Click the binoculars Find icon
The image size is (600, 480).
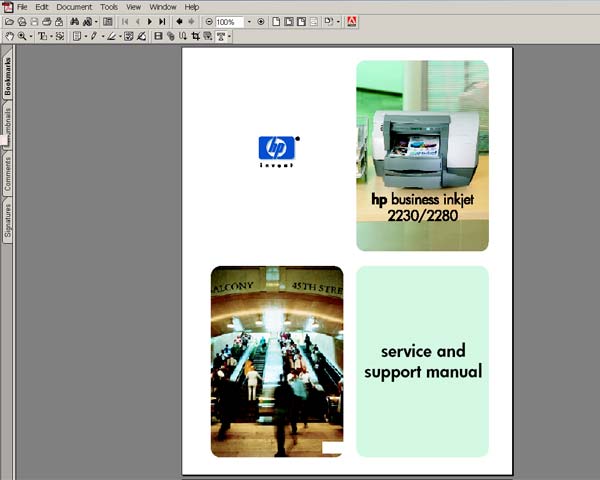tap(75, 22)
